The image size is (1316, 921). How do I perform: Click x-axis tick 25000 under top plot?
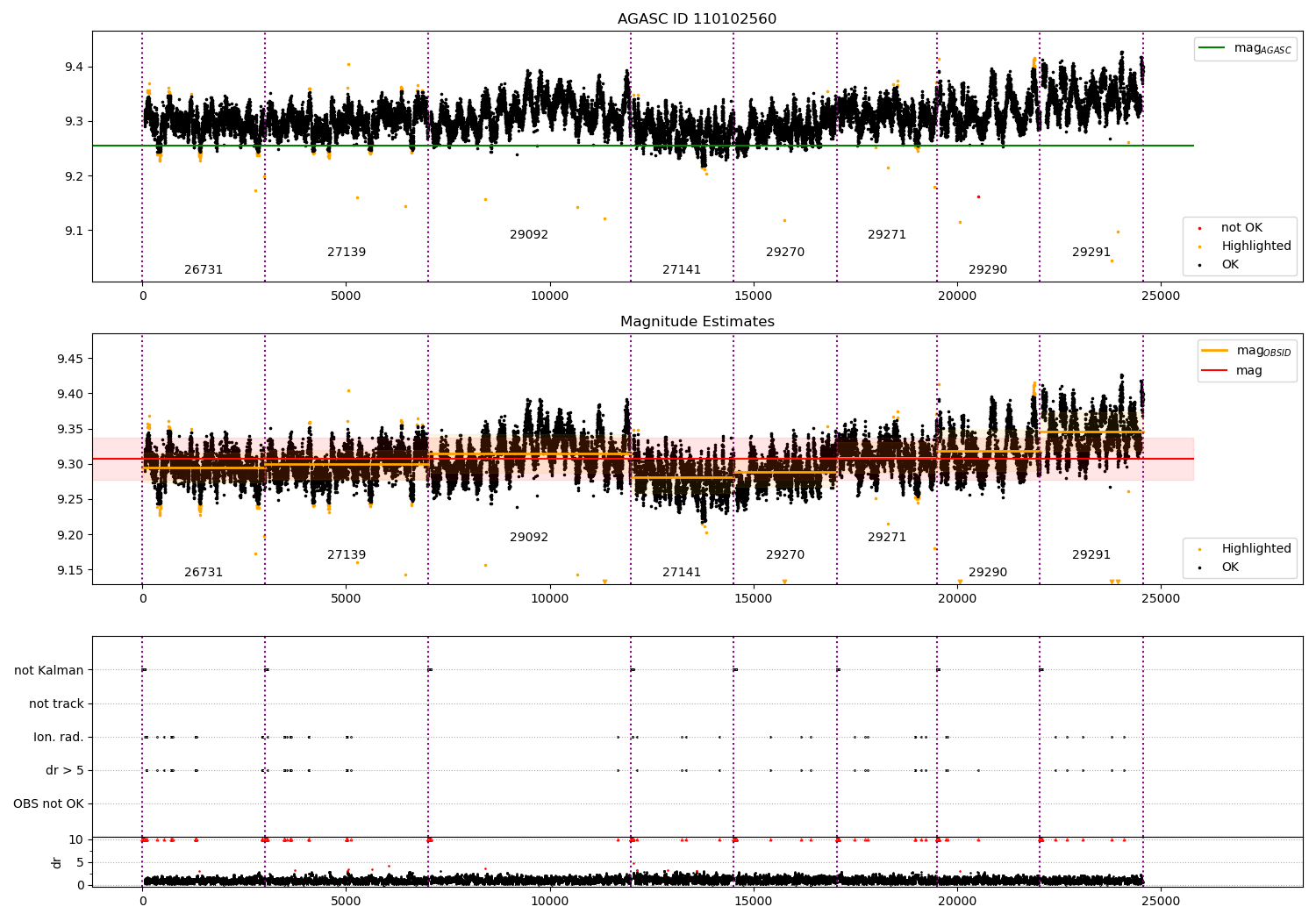(x=1161, y=296)
